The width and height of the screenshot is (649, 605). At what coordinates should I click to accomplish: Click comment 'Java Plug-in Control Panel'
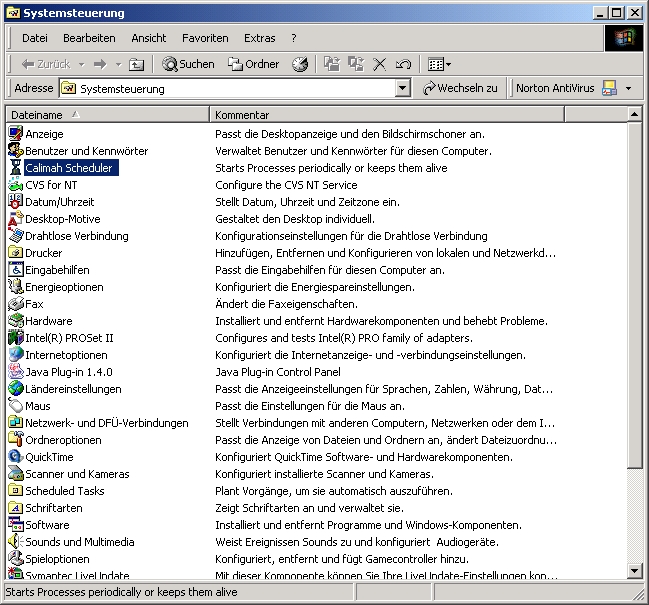tap(278, 372)
